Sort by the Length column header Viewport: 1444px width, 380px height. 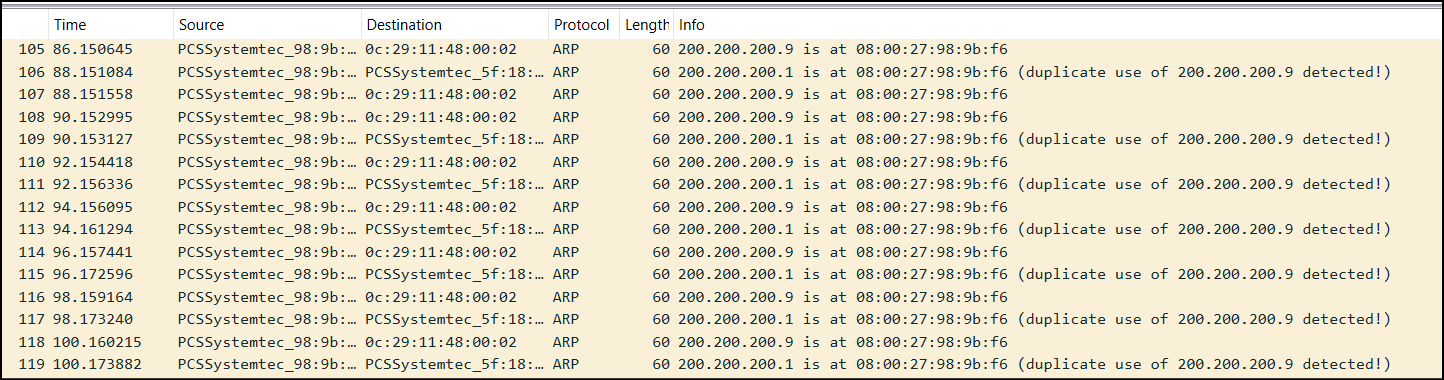click(x=646, y=24)
